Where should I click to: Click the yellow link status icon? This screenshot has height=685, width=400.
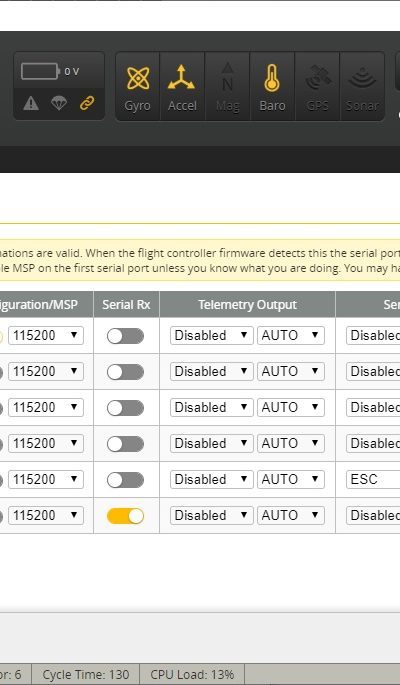point(87,103)
